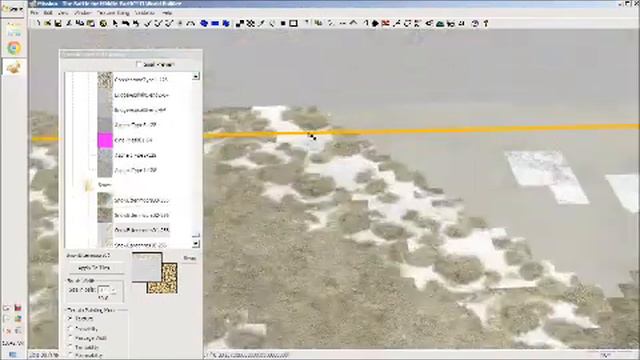The width and height of the screenshot is (640, 360).
Task: Click the question mark help icon
Action: (486, 23)
